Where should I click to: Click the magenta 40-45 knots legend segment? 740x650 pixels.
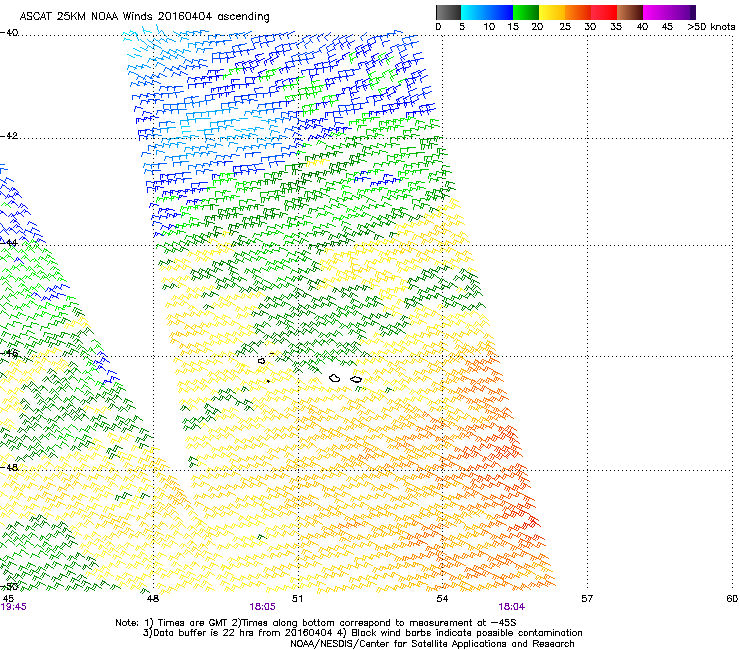tap(656, 12)
